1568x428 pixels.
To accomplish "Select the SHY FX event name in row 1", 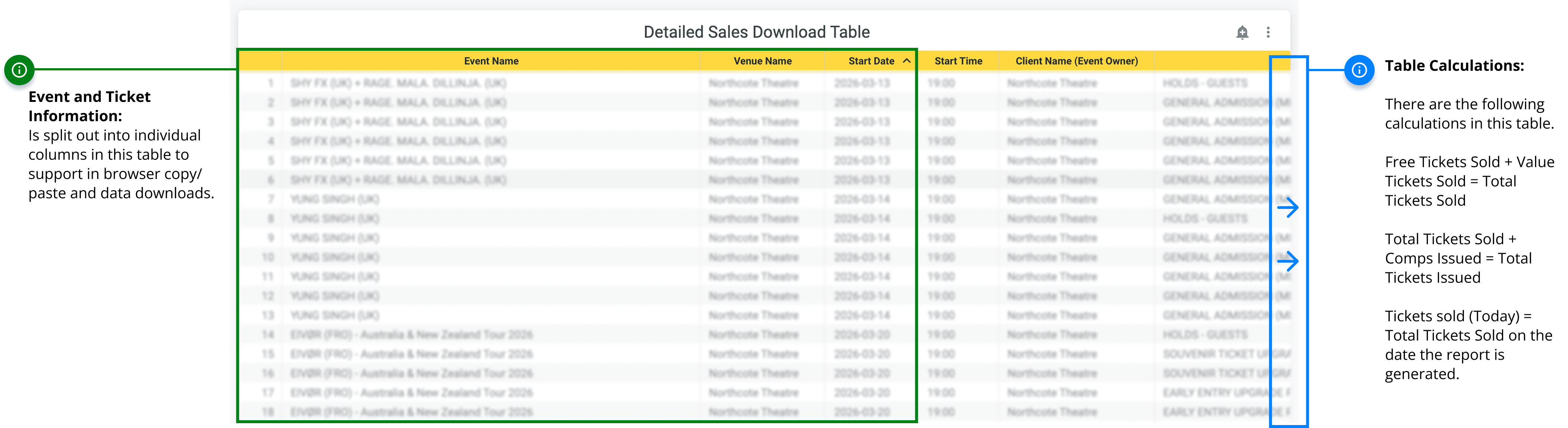I will pyautogui.click(x=398, y=83).
